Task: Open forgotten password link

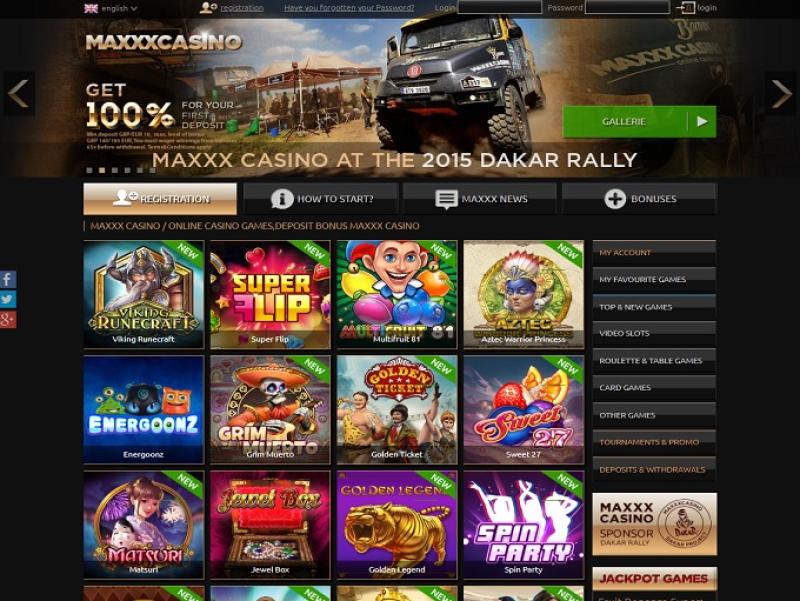Action: (349, 8)
